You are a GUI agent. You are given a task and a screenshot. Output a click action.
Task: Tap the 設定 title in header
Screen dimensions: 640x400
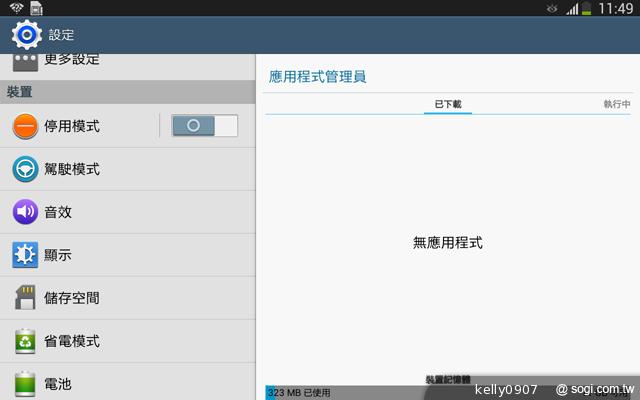tap(61, 35)
